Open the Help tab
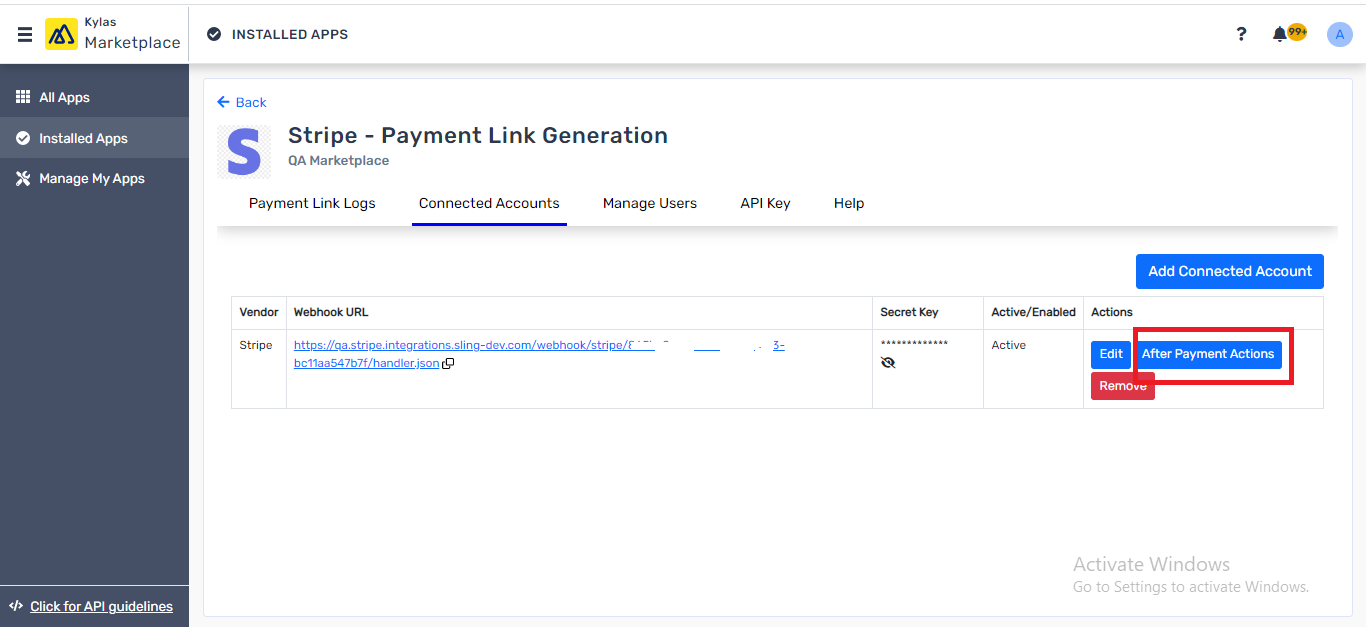 point(848,203)
